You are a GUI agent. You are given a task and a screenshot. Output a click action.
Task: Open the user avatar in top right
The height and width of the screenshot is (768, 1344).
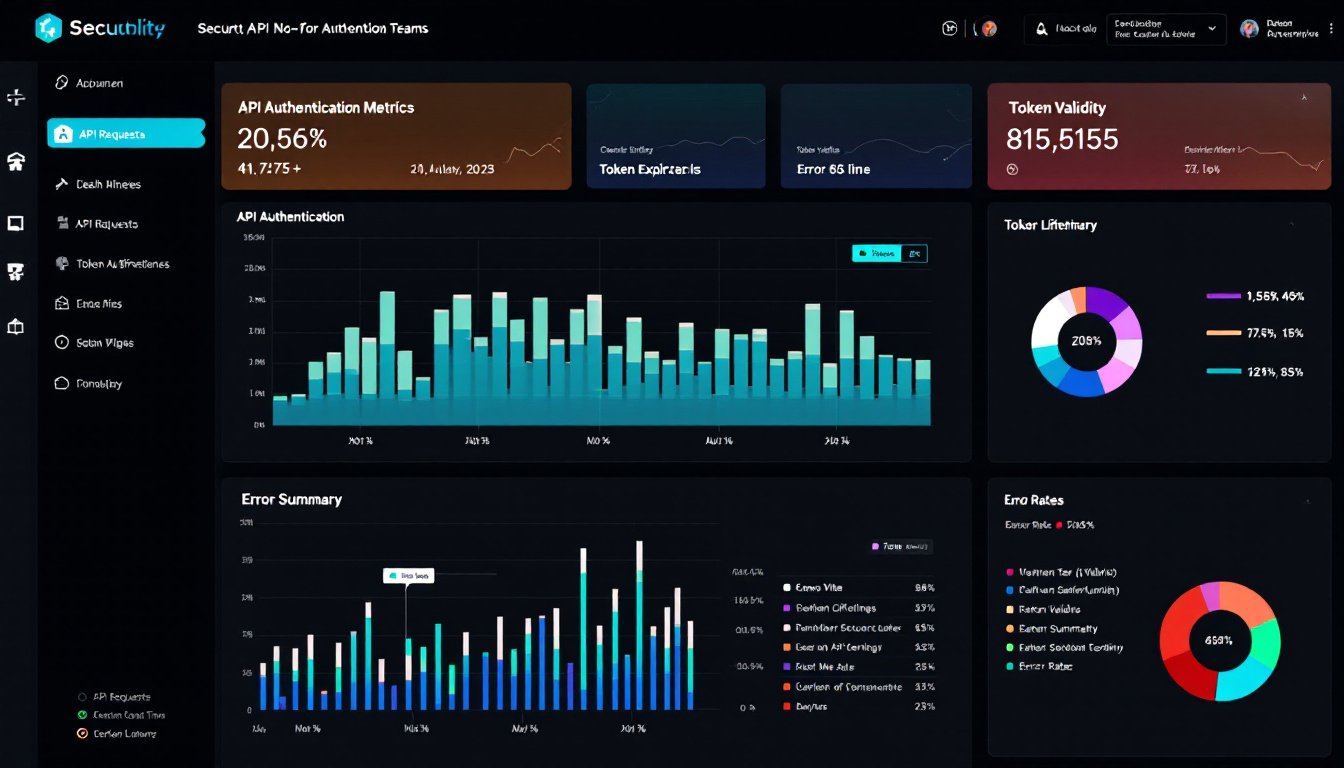pos(1249,29)
